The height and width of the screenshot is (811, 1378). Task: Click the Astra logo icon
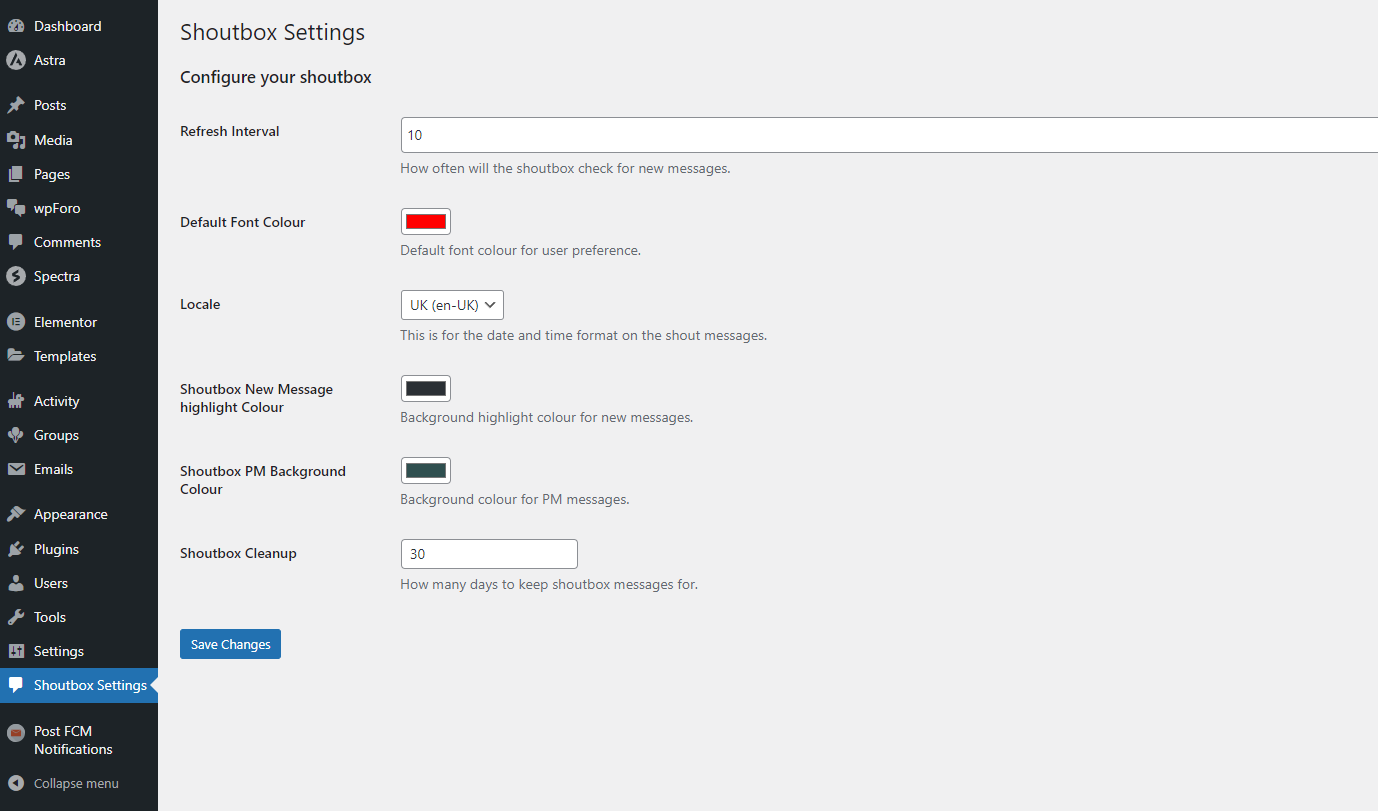click(16, 60)
